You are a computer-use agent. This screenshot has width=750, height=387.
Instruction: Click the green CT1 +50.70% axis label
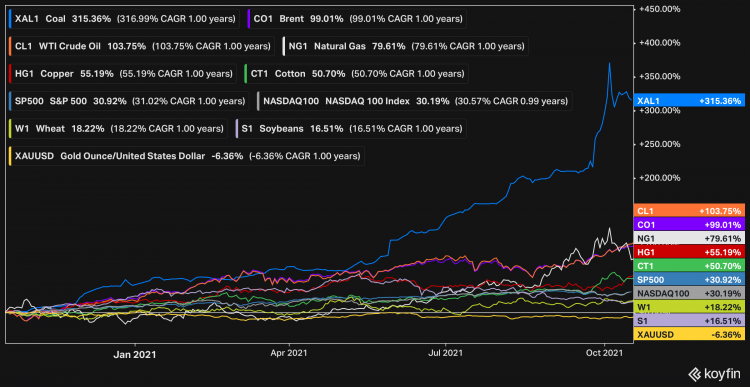click(x=689, y=265)
